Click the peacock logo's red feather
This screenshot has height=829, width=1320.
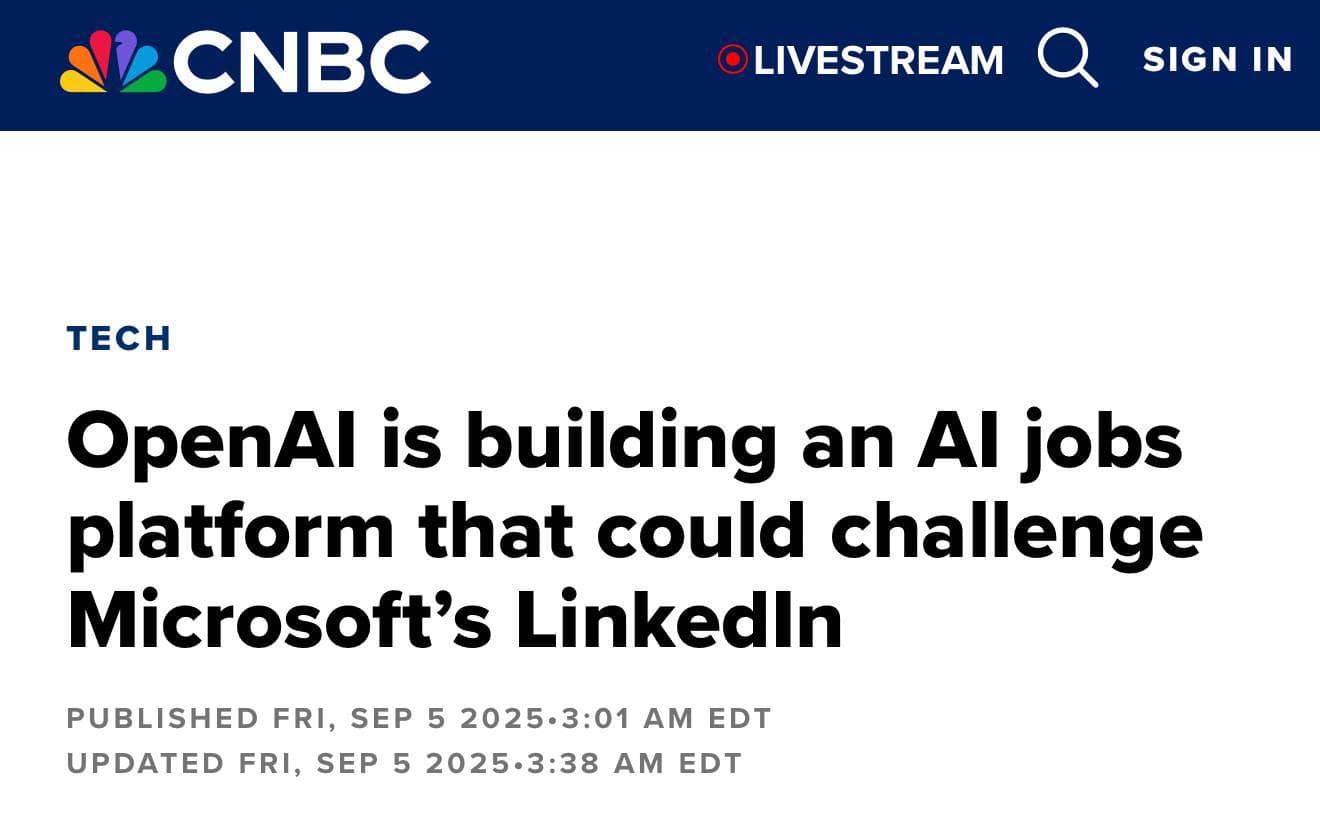pos(101,52)
